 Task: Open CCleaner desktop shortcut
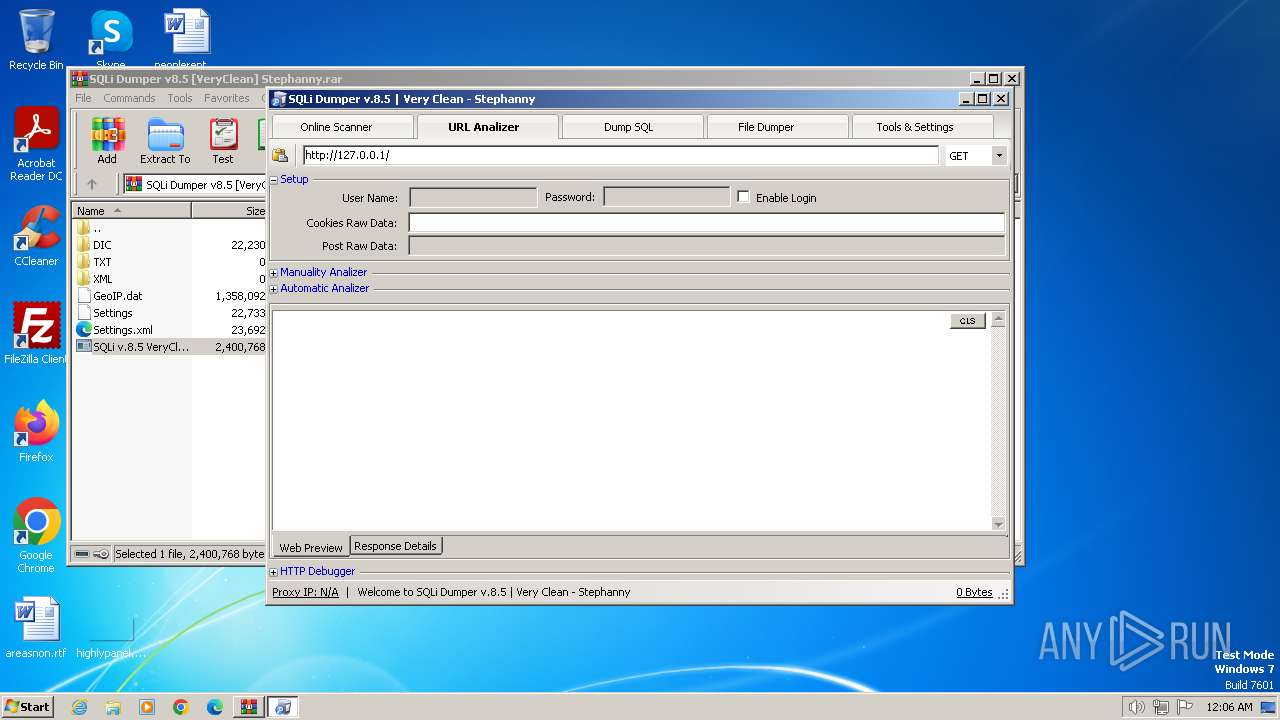pyautogui.click(x=36, y=236)
